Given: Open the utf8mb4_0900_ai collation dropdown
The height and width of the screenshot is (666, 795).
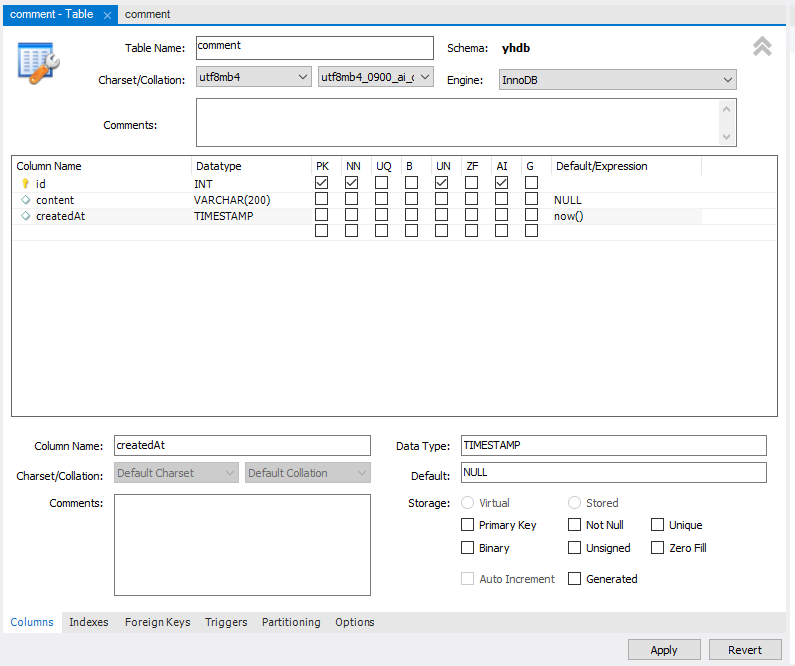Looking at the screenshot, I should point(376,77).
